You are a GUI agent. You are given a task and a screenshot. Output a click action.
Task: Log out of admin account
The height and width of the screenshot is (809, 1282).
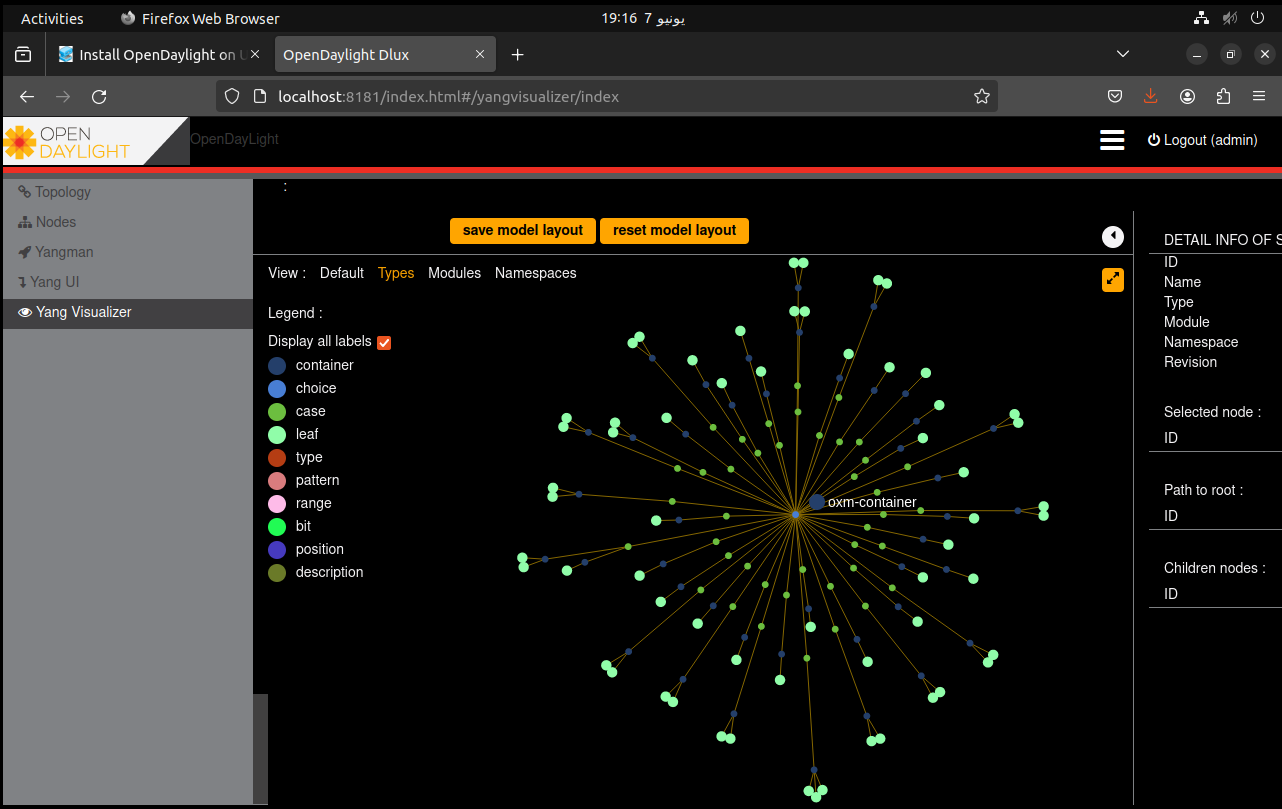1202,140
